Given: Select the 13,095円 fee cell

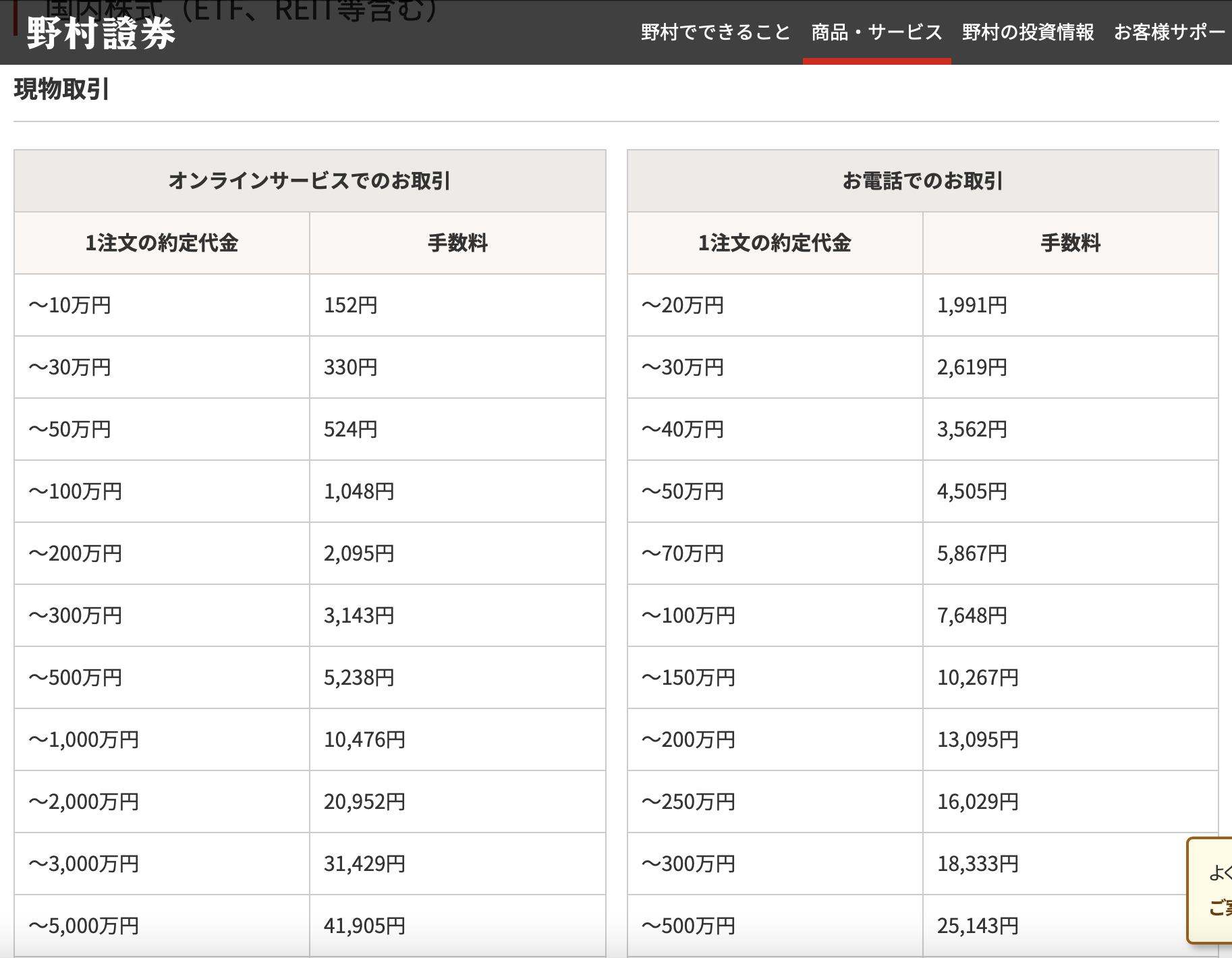Looking at the screenshot, I should click(x=1071, y=739).
